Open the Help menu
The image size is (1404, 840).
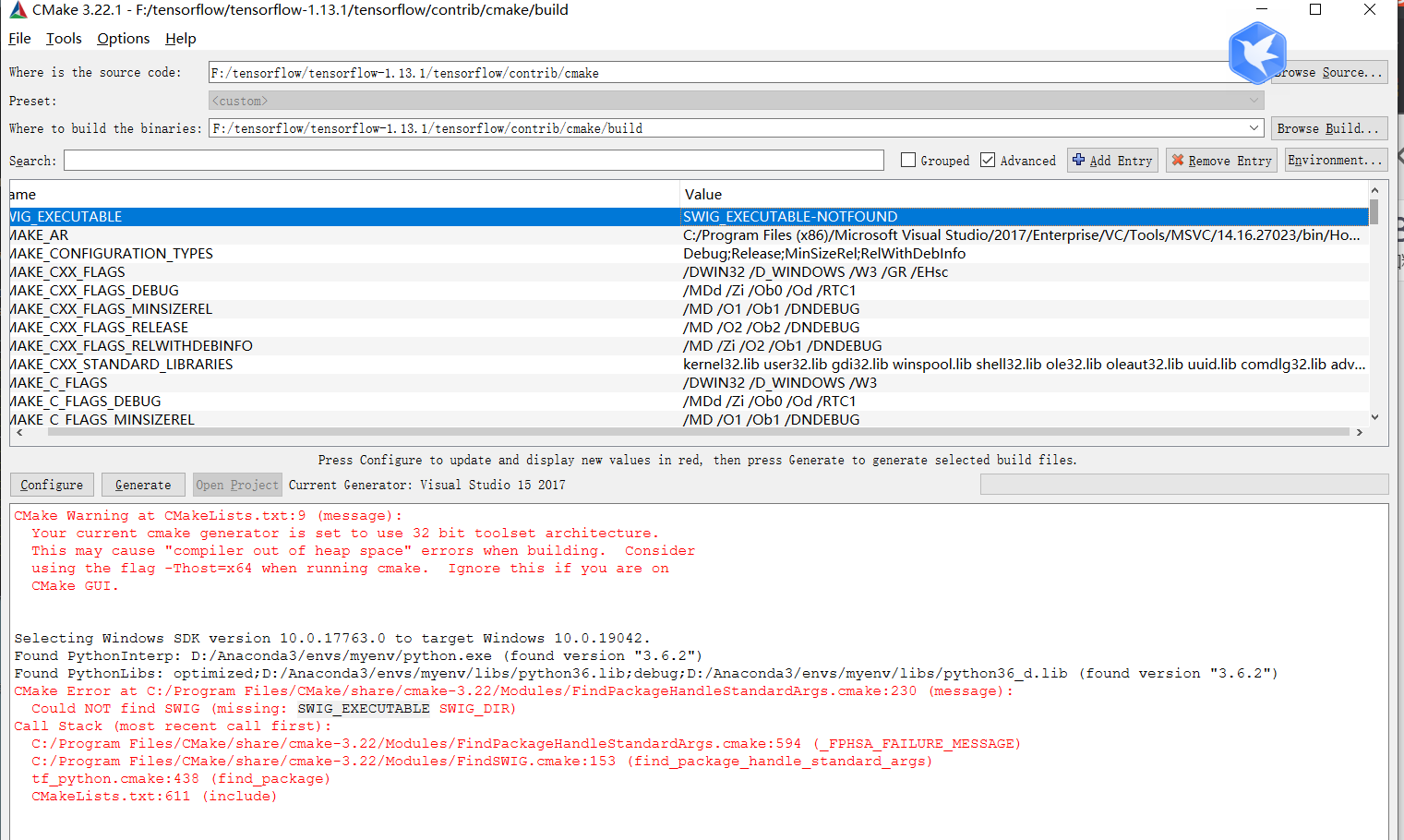[180, 39]
